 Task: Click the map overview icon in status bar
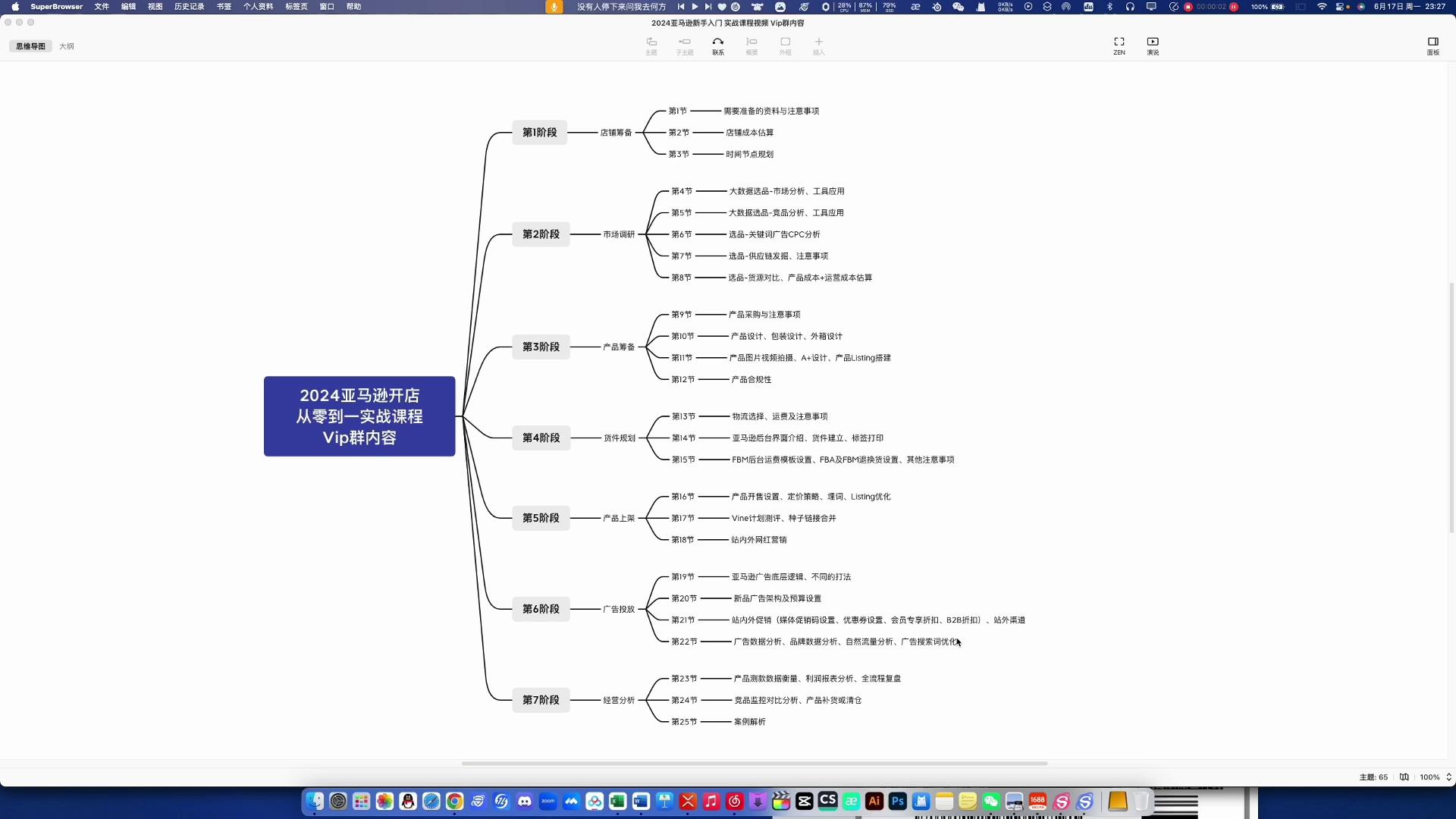(x=1404, y=777)
